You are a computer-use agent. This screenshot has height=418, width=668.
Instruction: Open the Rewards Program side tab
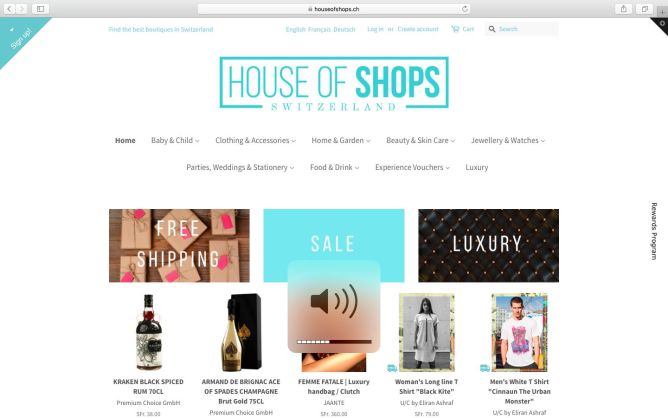(654, 231)
